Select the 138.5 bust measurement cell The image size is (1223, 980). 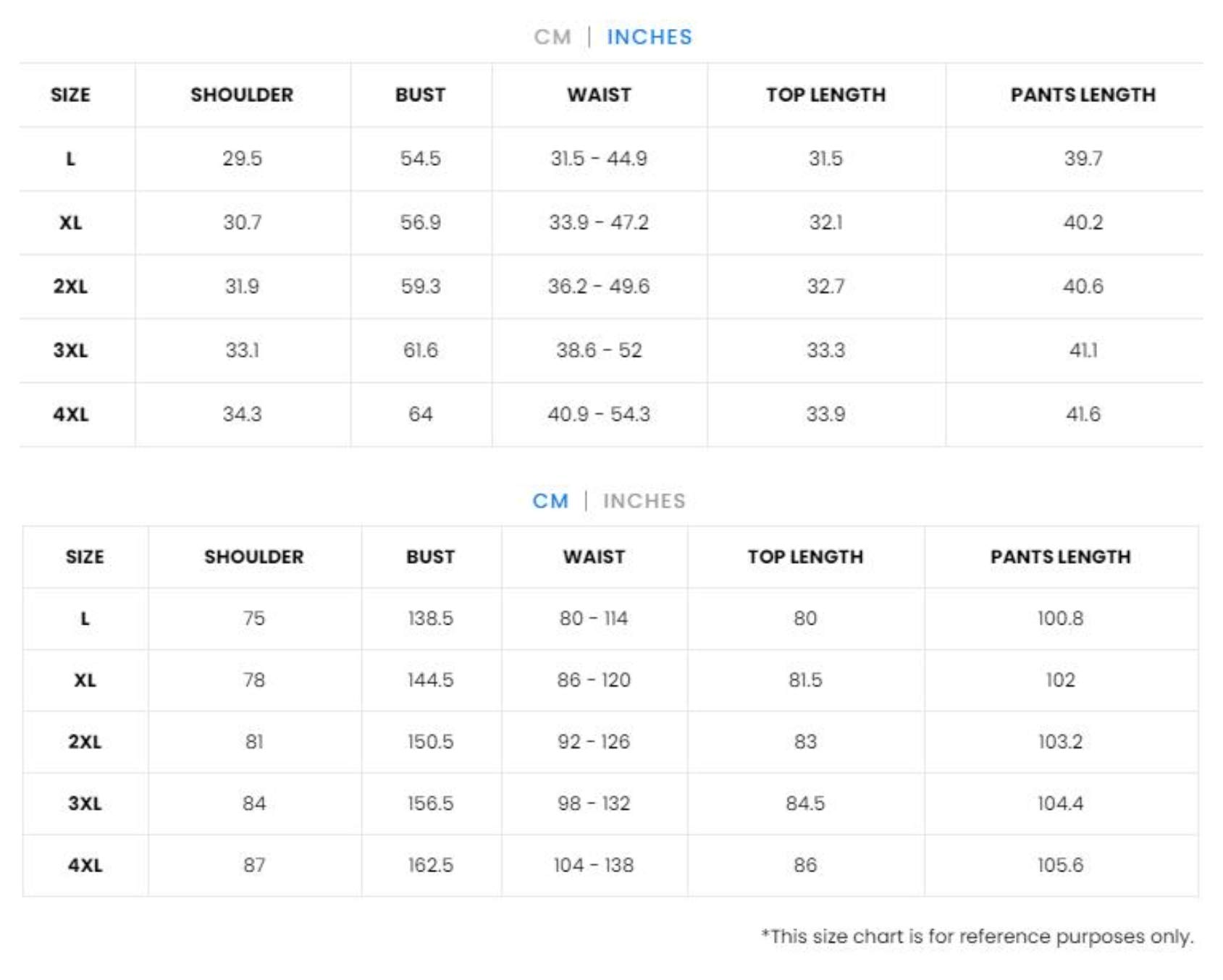tap(430, 618)
